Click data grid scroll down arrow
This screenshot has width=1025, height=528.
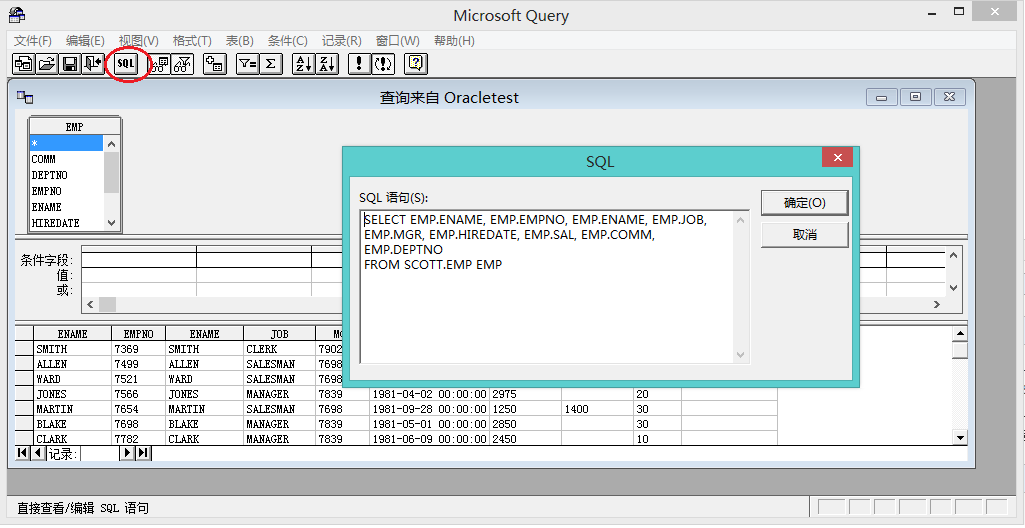[960, 438]
